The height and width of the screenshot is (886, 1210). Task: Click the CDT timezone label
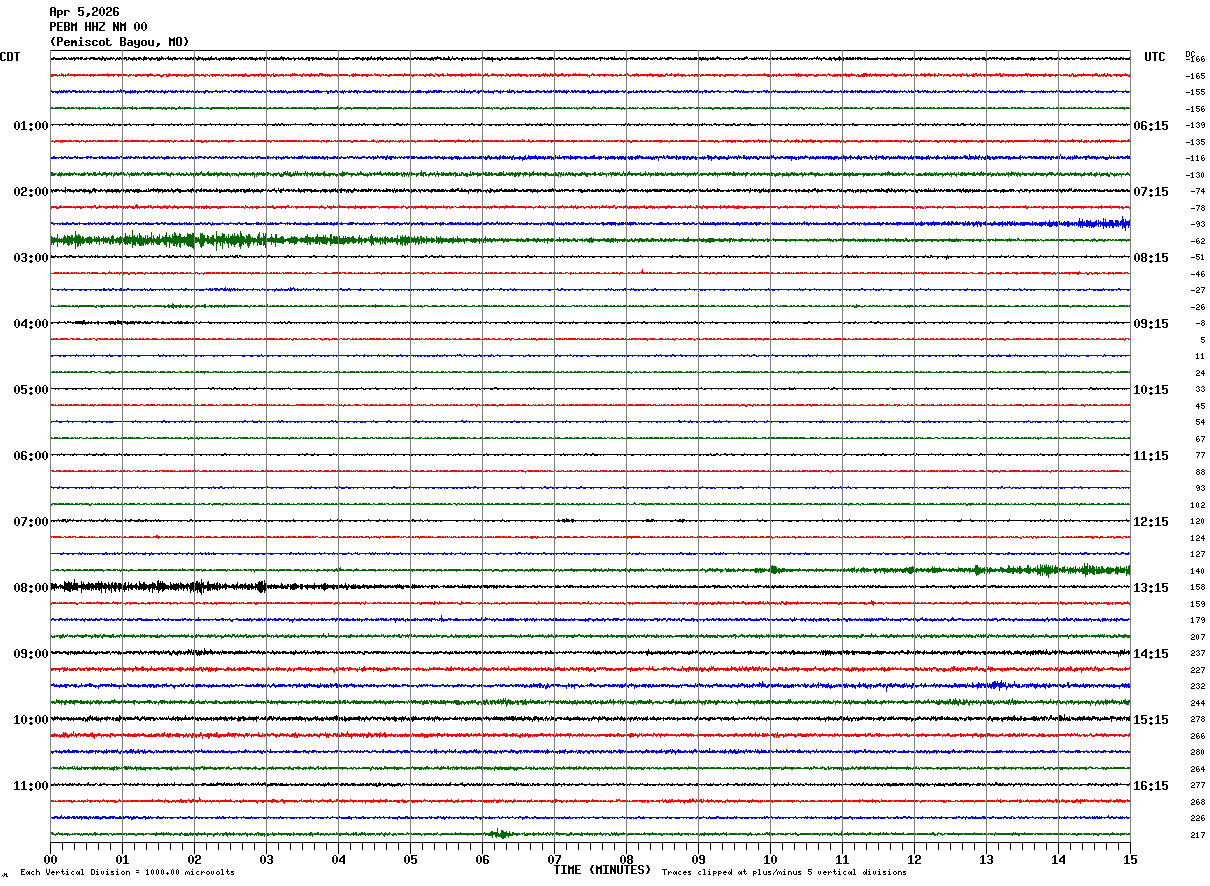pyautogui.click(x=10, y=57)
